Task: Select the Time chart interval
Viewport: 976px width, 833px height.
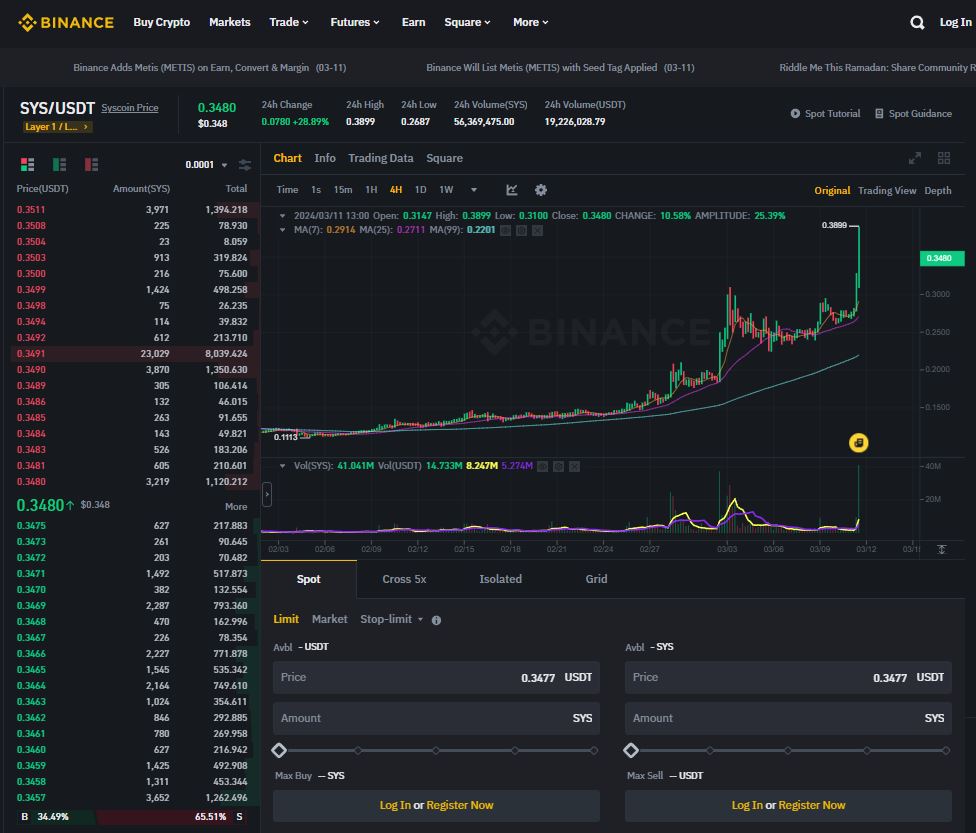Action: click(287, 190)
